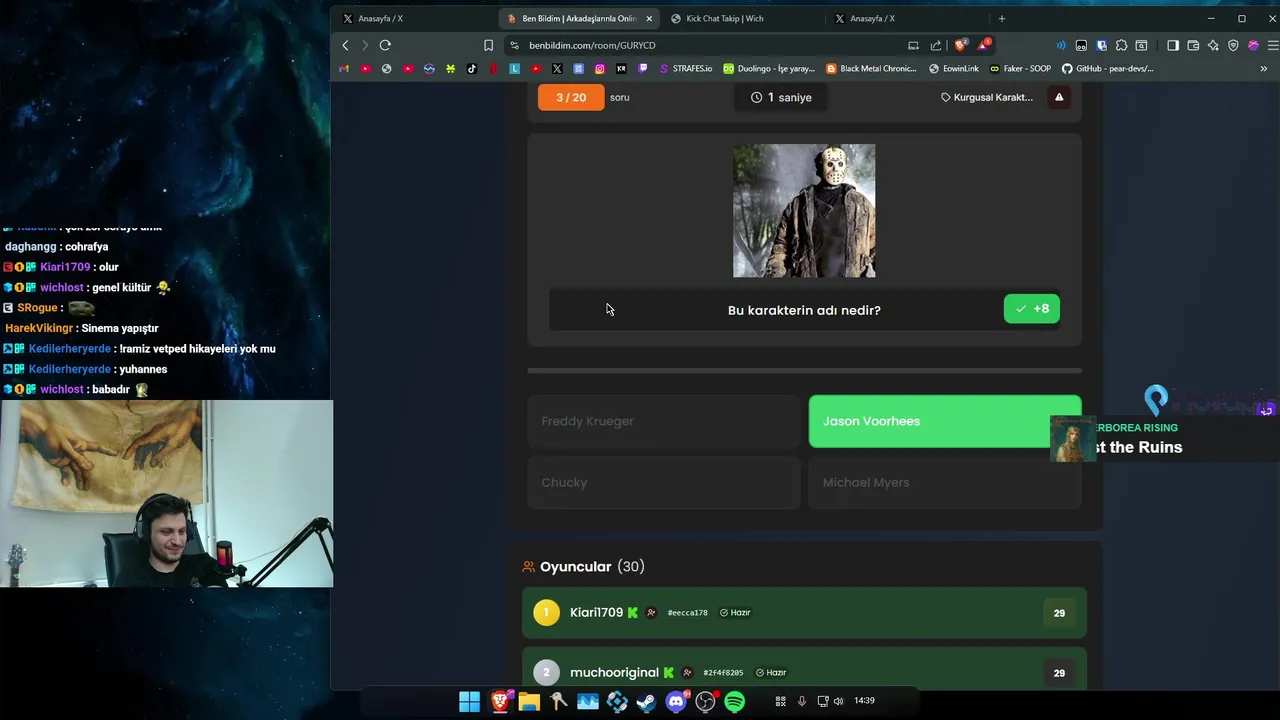Click player row muchooriginal
Viewport: 1280px width, 720px height.
(x=804, y=669)
